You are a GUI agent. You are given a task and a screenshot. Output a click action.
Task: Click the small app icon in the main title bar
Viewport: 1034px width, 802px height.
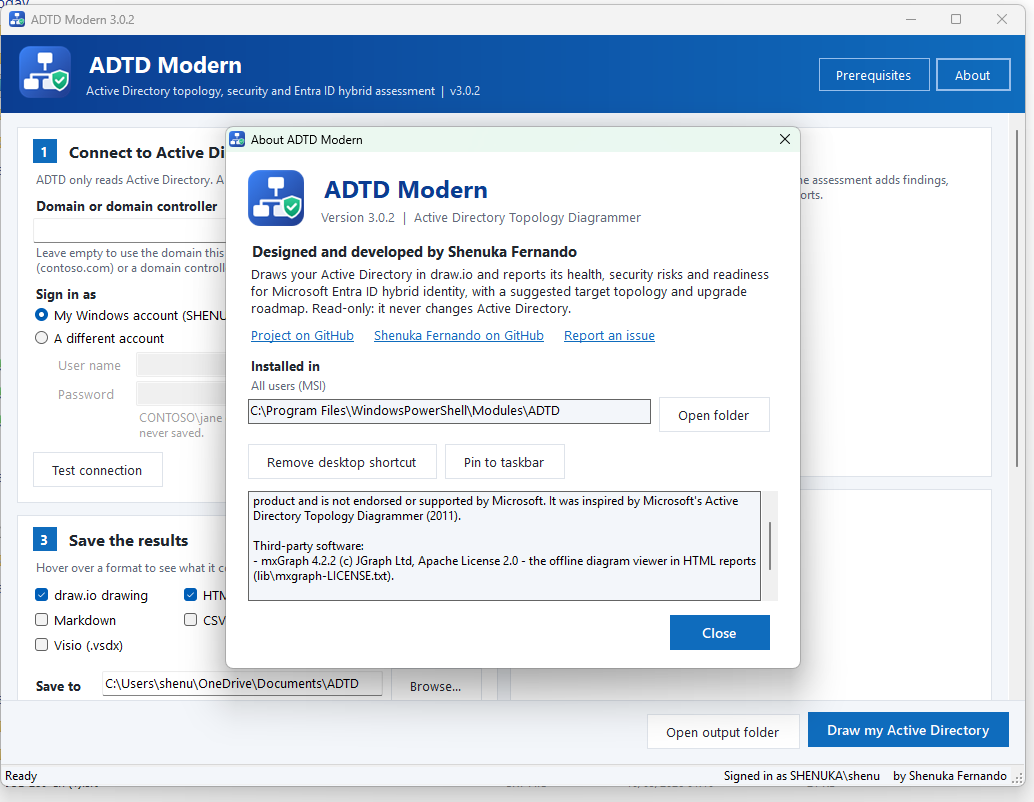point(16,19)
